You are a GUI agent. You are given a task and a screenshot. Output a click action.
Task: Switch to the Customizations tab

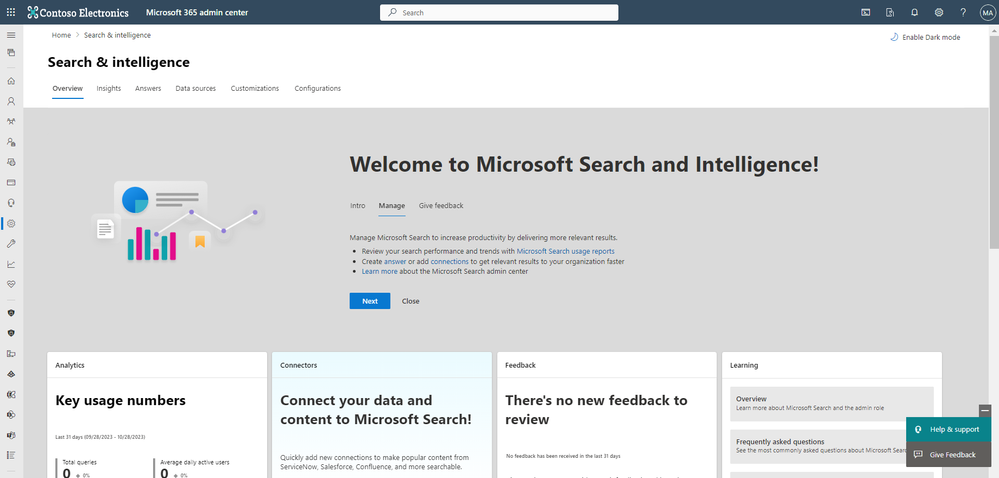(x=255, y=89)
